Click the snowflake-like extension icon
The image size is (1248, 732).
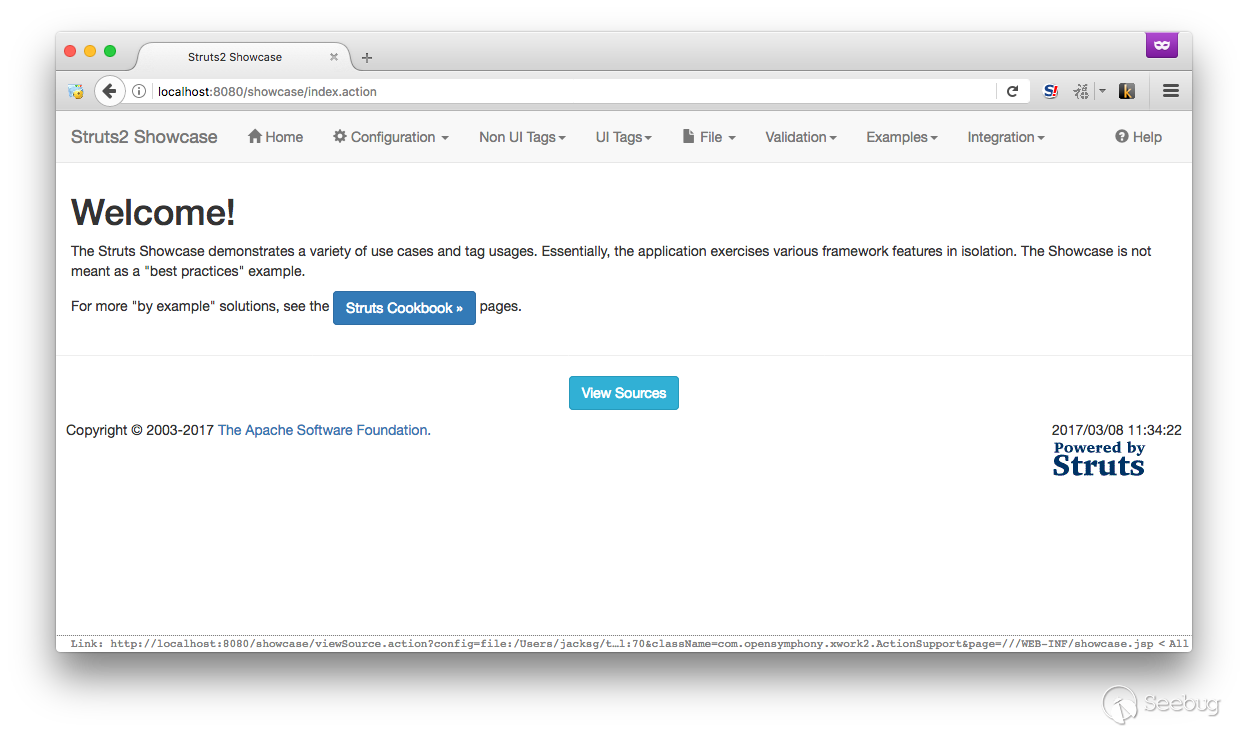pyautogui.click(x=1081, y=91)
